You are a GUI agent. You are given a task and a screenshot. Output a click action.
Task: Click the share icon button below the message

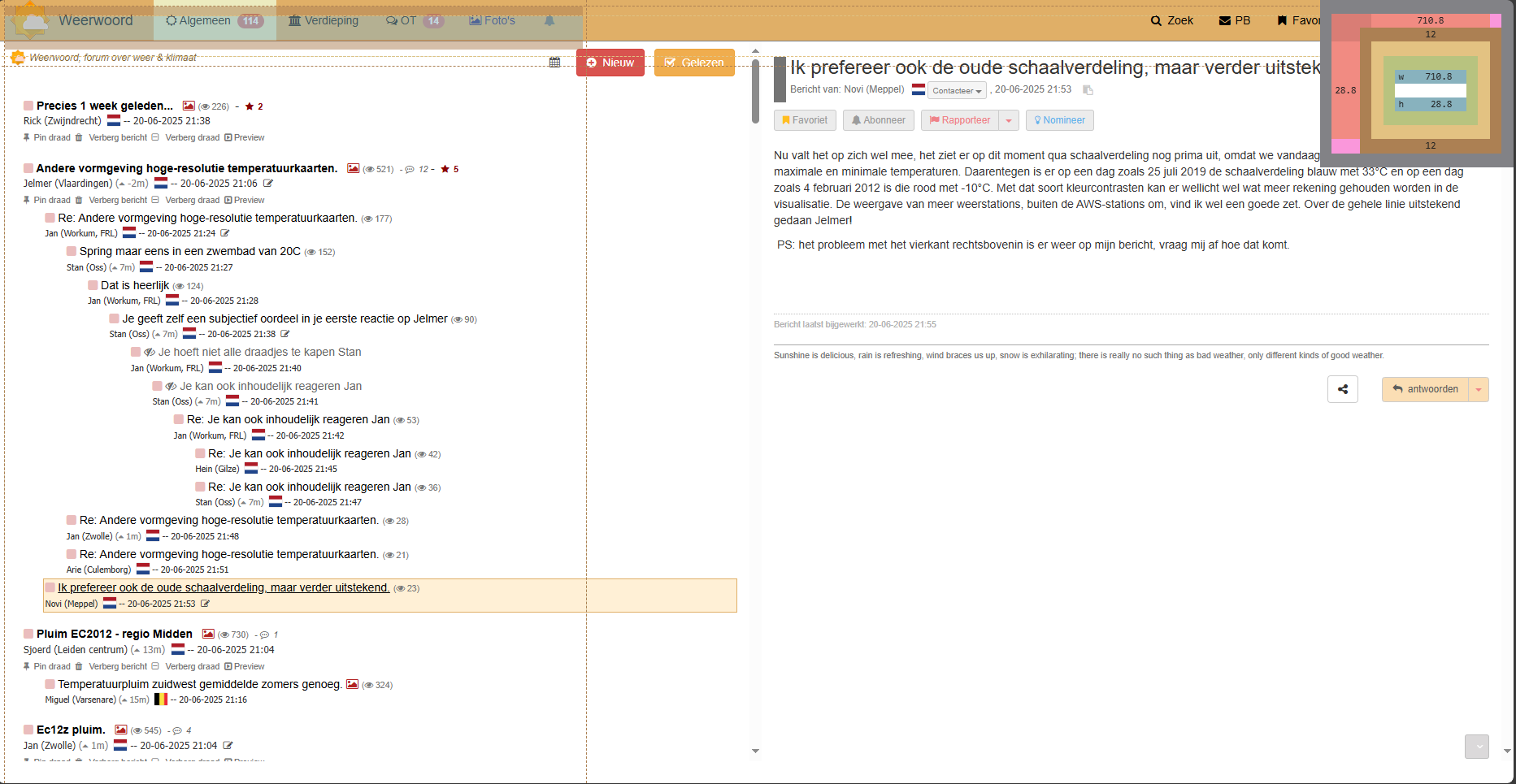1343,389
